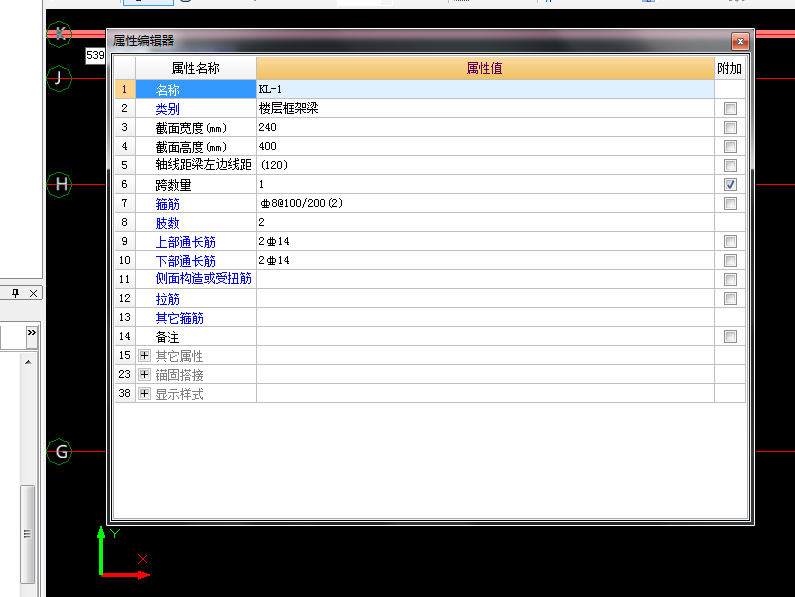Click the 附加 column header

(x=730, y=68)
